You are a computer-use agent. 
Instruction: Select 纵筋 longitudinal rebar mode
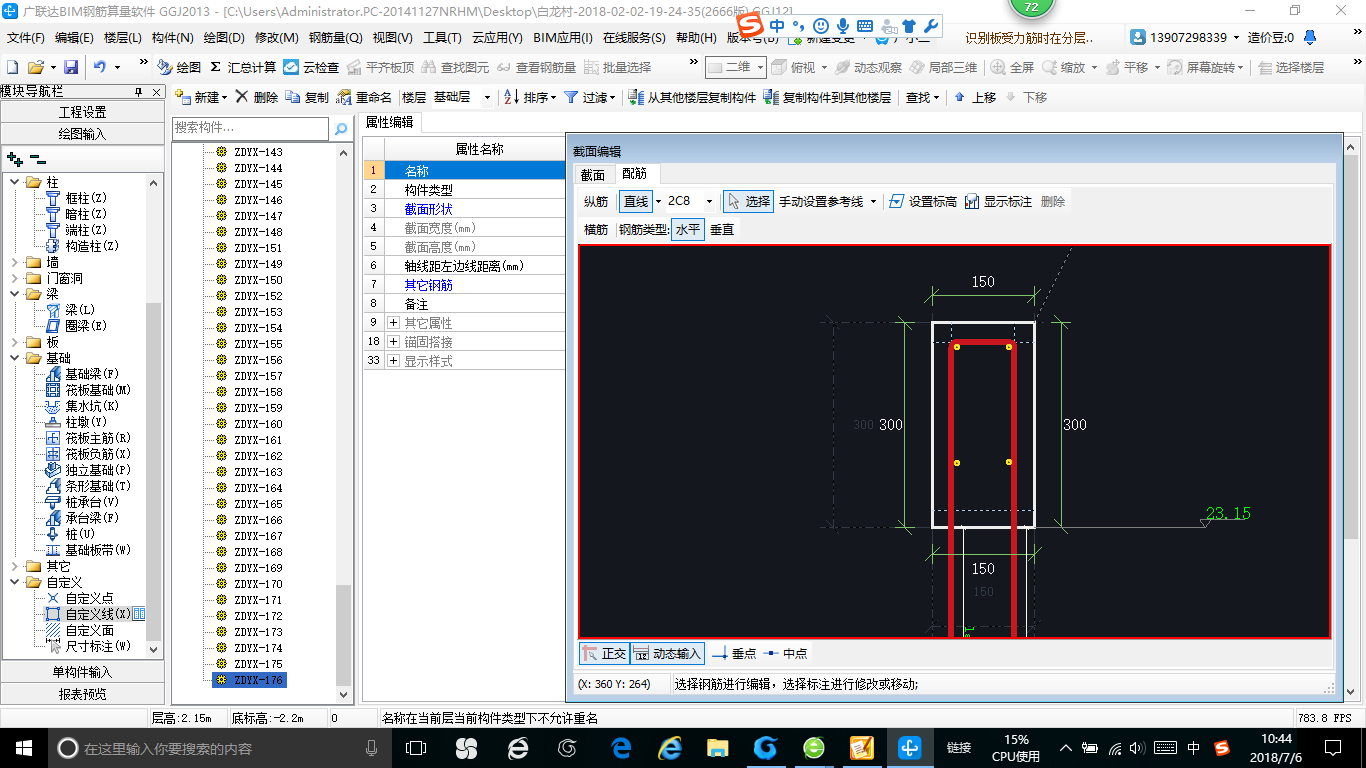(x=596, y=201)
